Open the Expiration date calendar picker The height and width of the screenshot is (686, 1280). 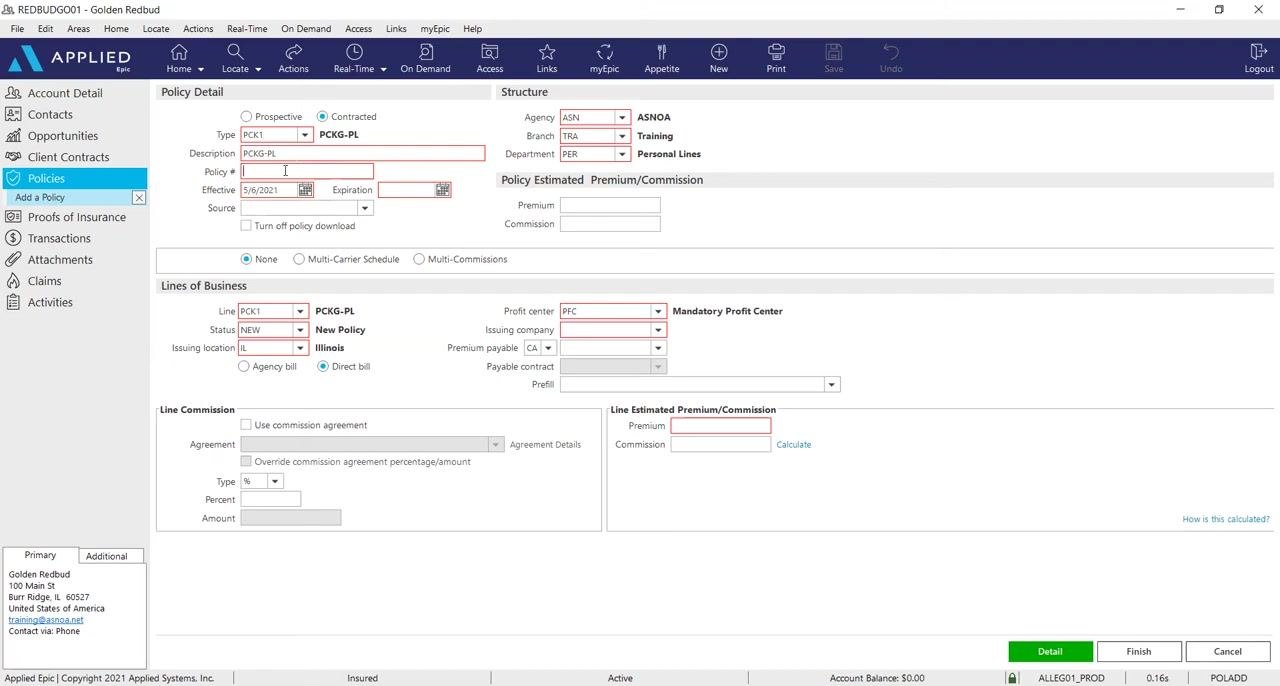pos(443,190)
